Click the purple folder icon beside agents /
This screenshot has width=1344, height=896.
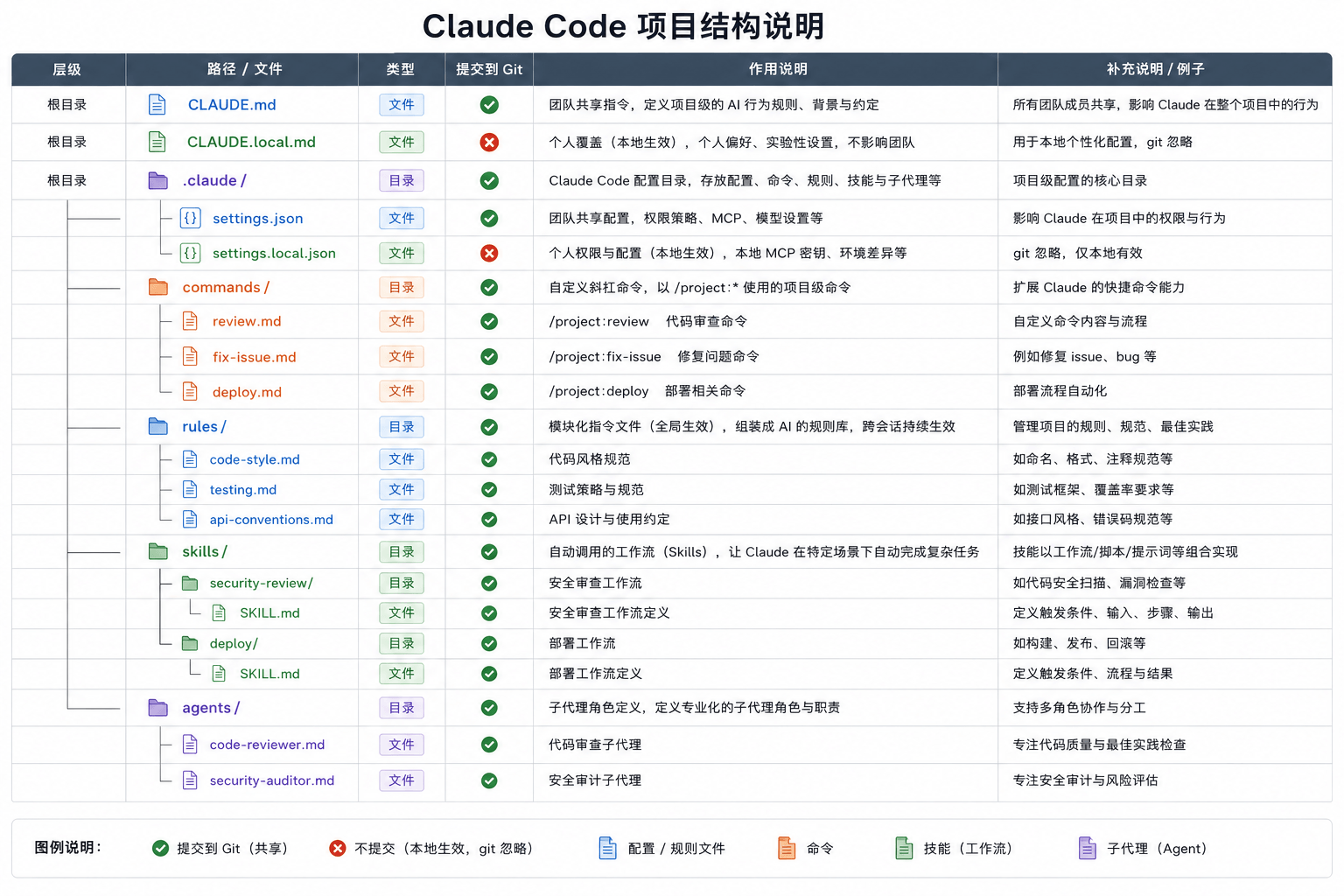click(x=158, y=707)
